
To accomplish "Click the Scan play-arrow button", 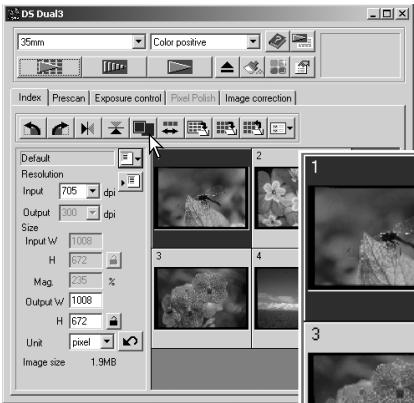I will pyautogui.click(x=179, y=67).
